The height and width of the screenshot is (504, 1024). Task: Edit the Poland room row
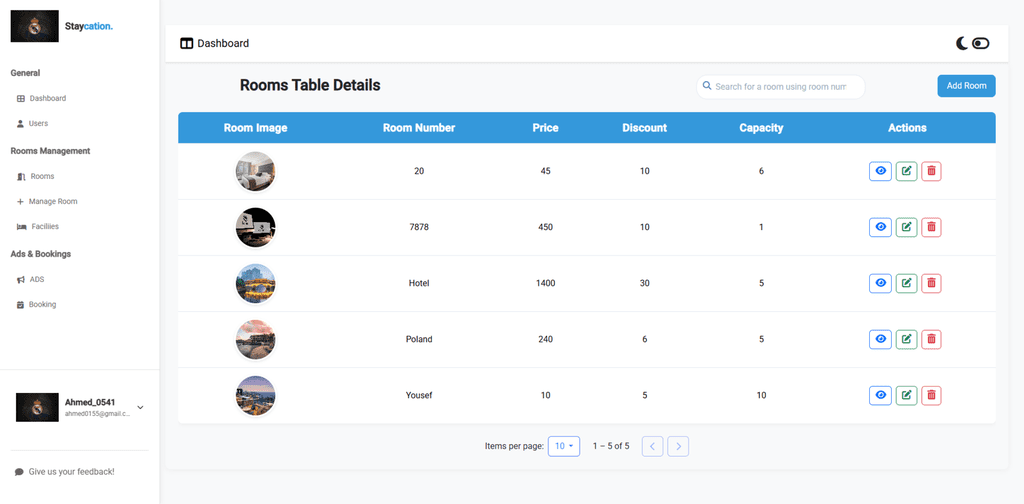coord(906,339)
